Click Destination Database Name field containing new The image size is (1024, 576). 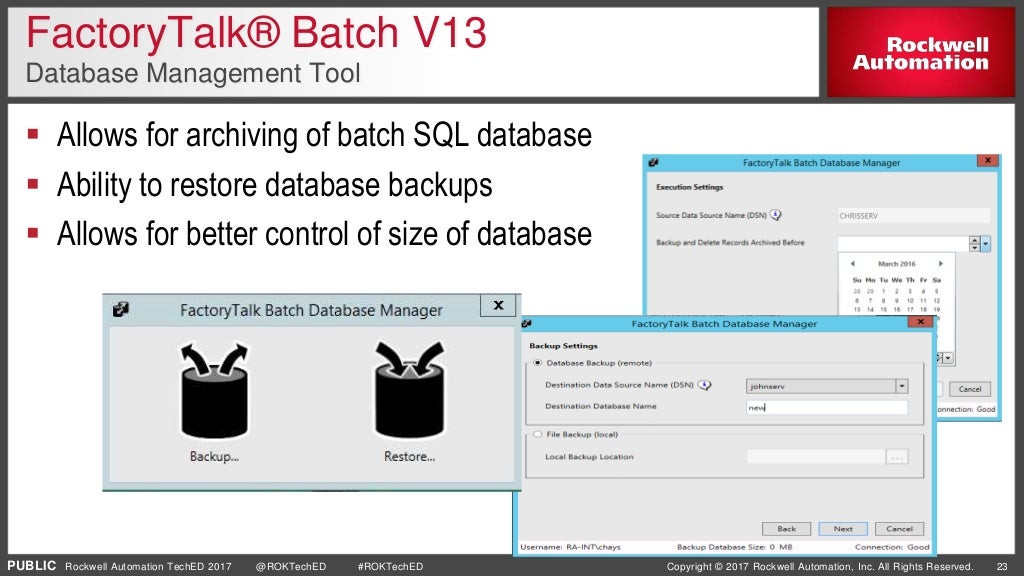click(x=827, y=407)
